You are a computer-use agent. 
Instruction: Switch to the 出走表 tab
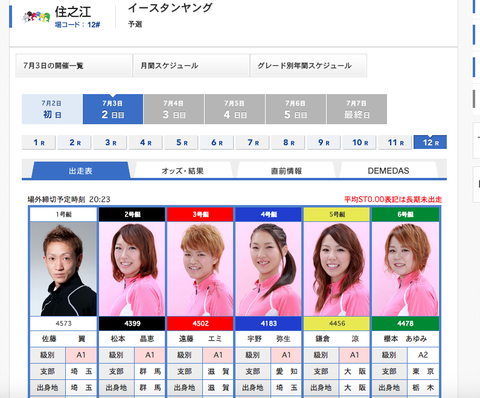tap(81, 171)
